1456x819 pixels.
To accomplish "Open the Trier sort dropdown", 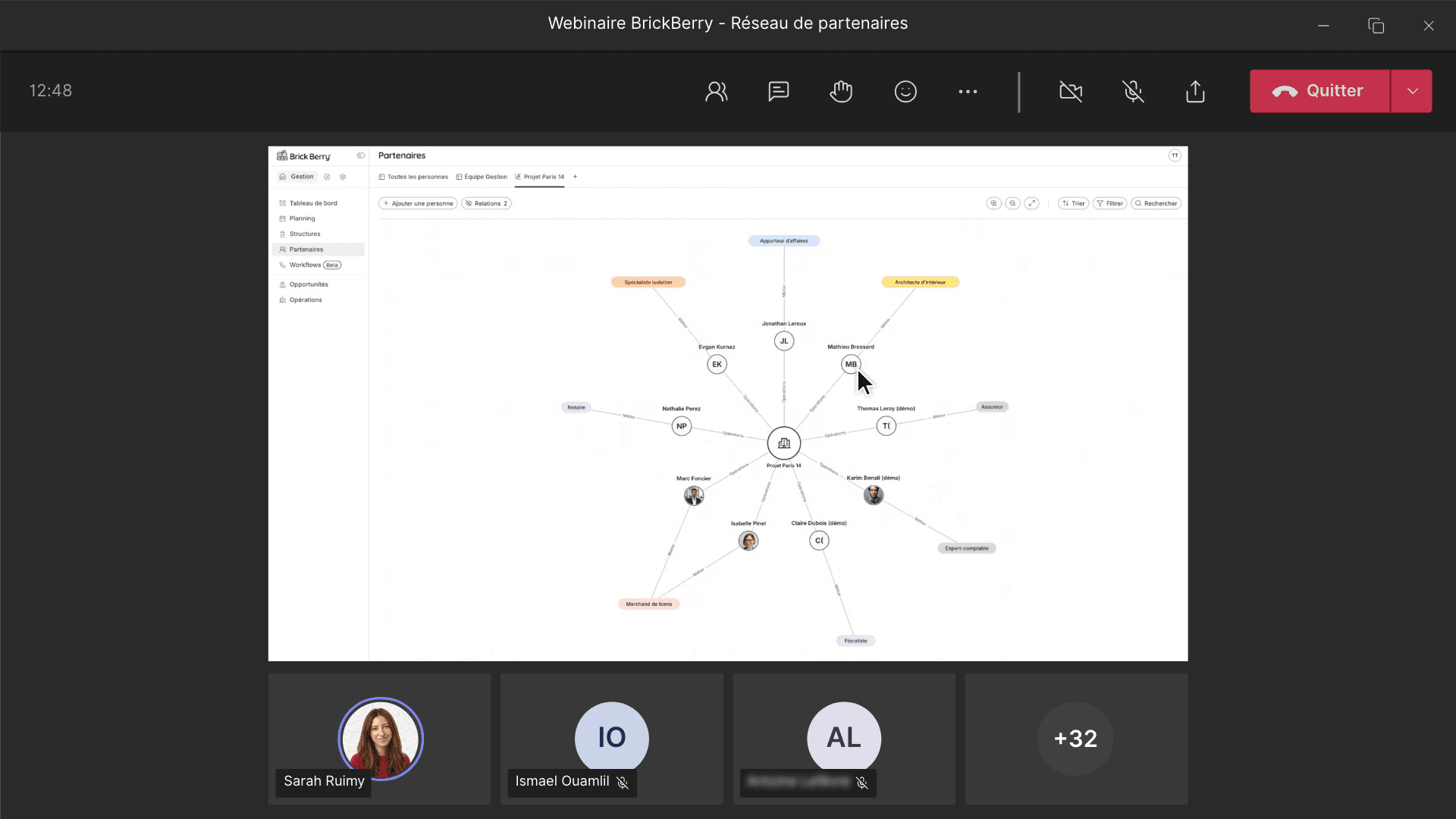I will click(x=1073, y=203).
